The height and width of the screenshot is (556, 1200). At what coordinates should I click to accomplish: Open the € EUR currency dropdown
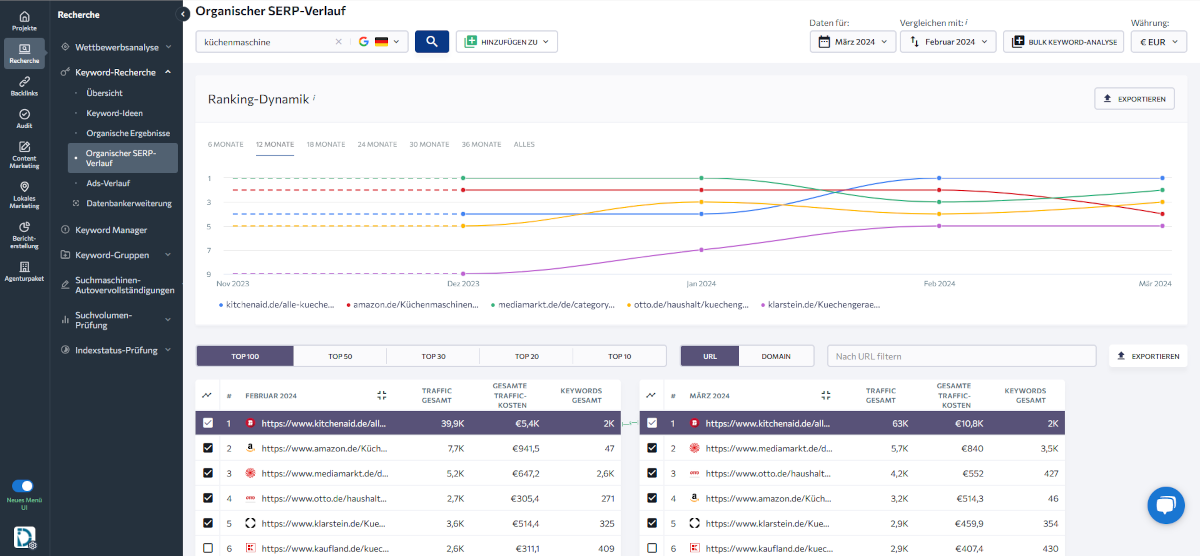1158,42
